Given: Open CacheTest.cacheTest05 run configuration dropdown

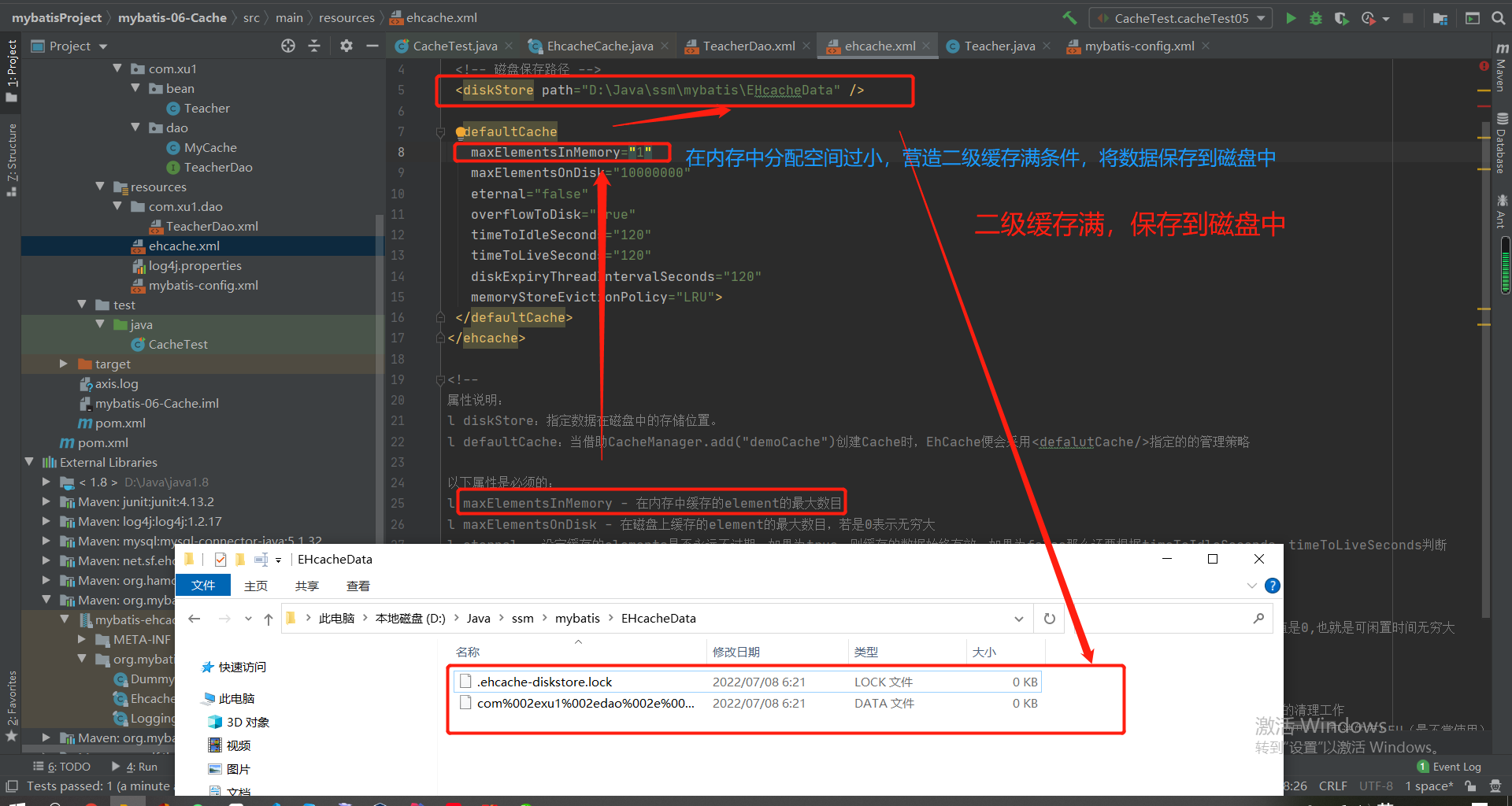Looking at the screenshot, I should click(x=1180, y=18).
